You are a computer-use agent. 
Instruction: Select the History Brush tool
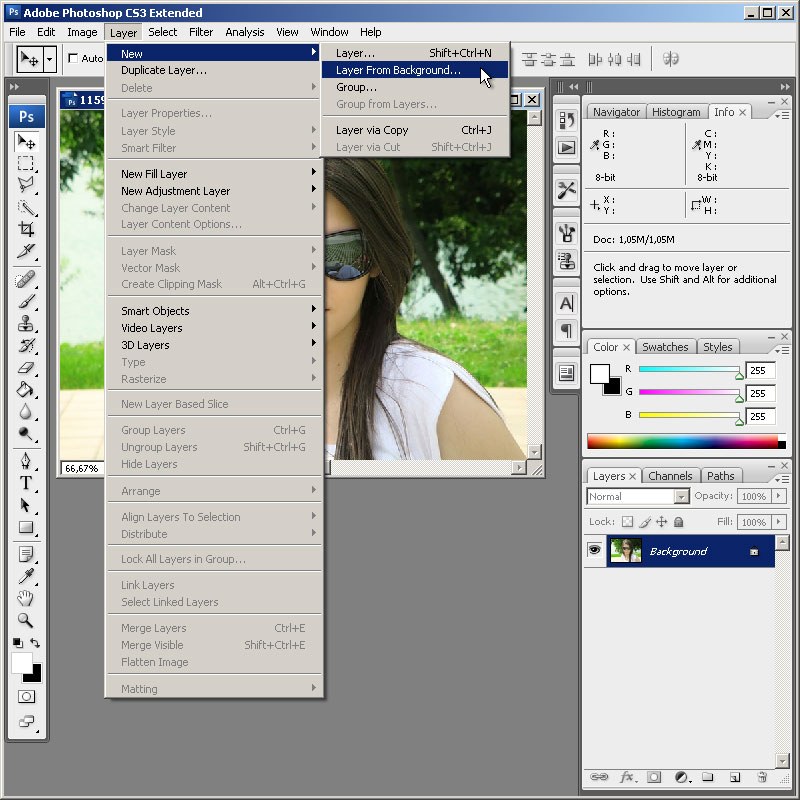[26, 345]
